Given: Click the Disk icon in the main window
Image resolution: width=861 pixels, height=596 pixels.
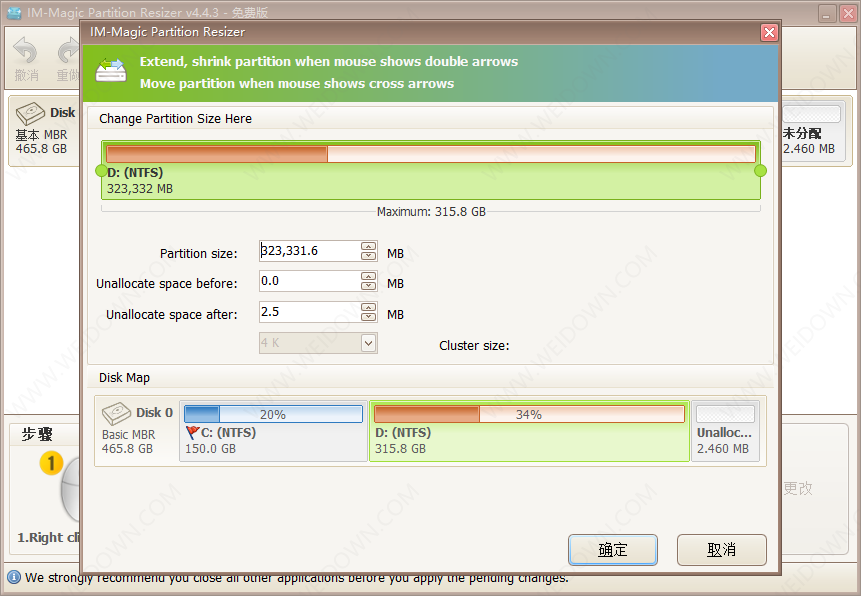Looking at the screenshot, I should tap(30, 113).
